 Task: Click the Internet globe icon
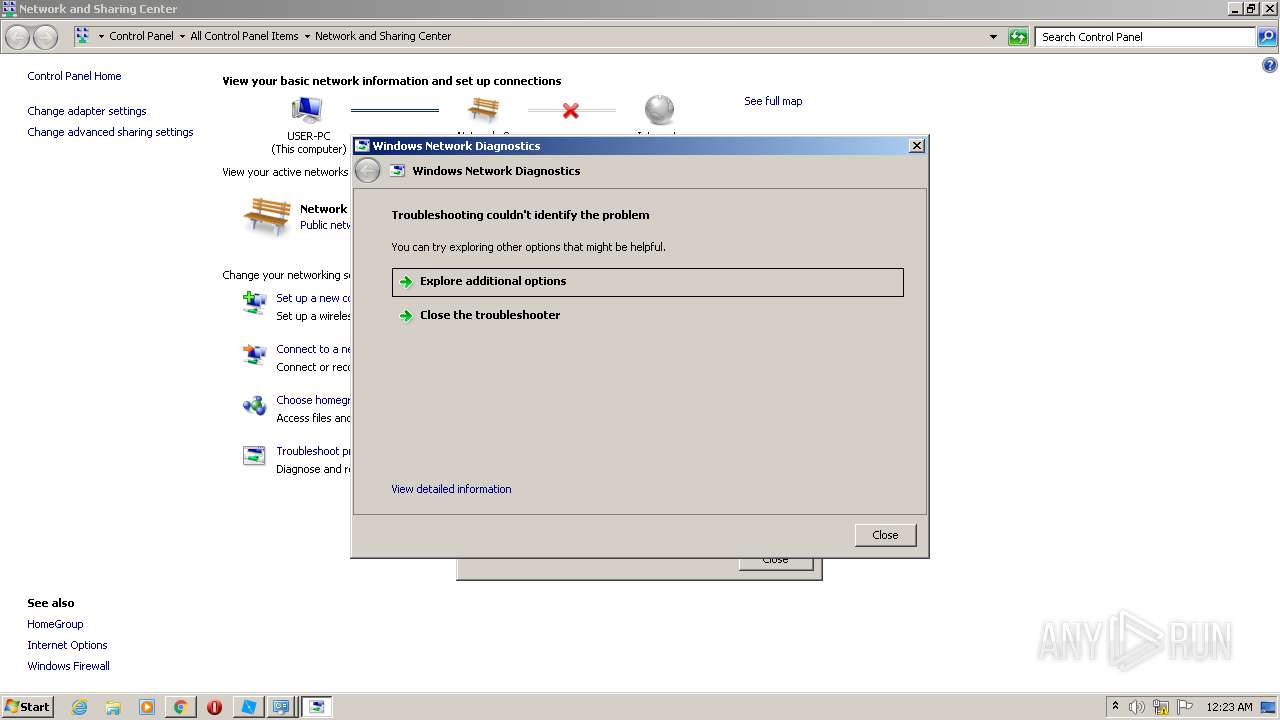pos(659,110)
